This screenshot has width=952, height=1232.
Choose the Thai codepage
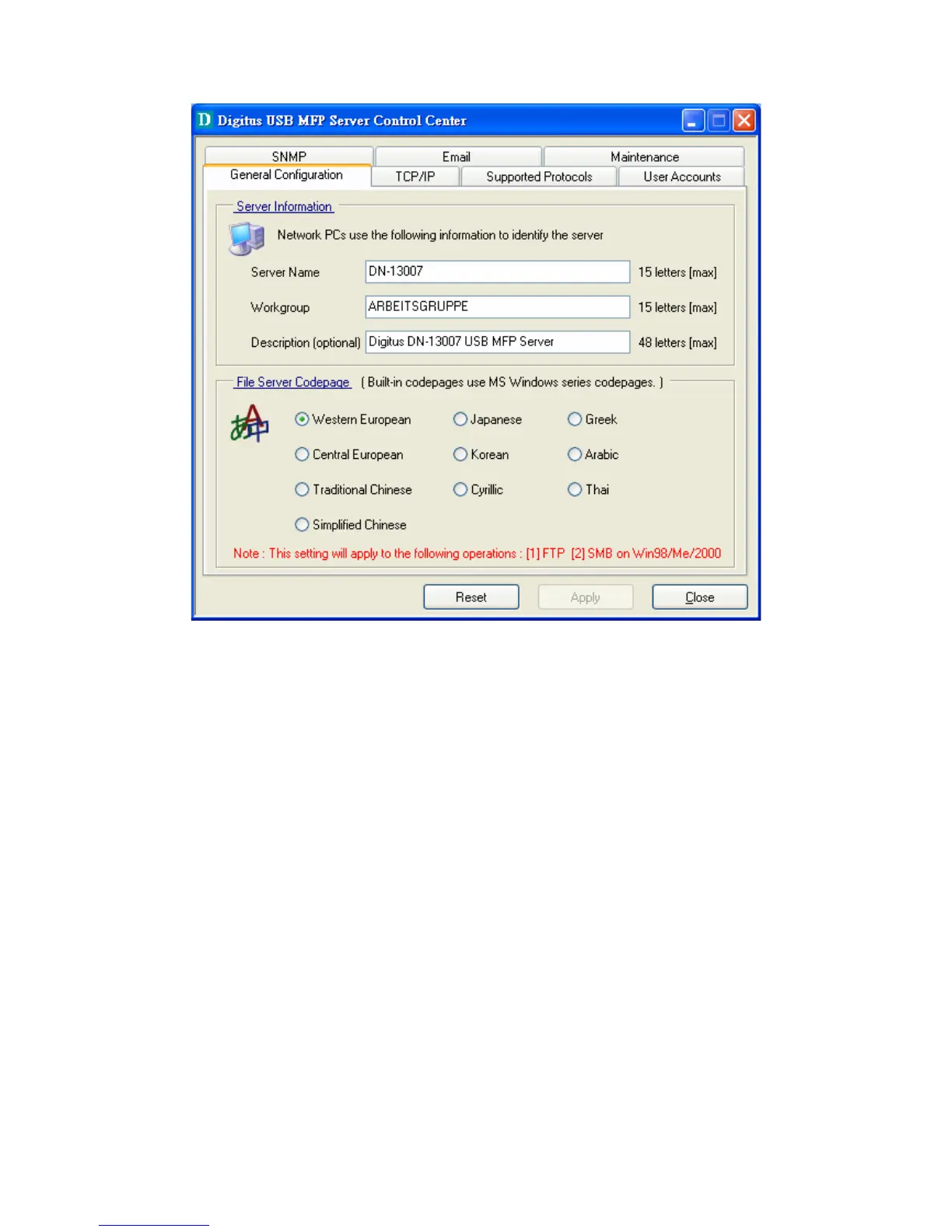[x=589, y=489]
